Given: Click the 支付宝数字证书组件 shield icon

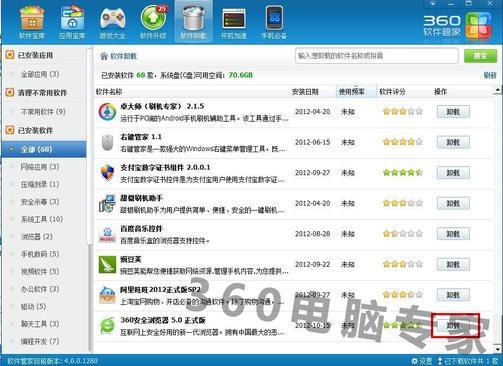Looking at the screenshot, I should click(x=107, y=173).
